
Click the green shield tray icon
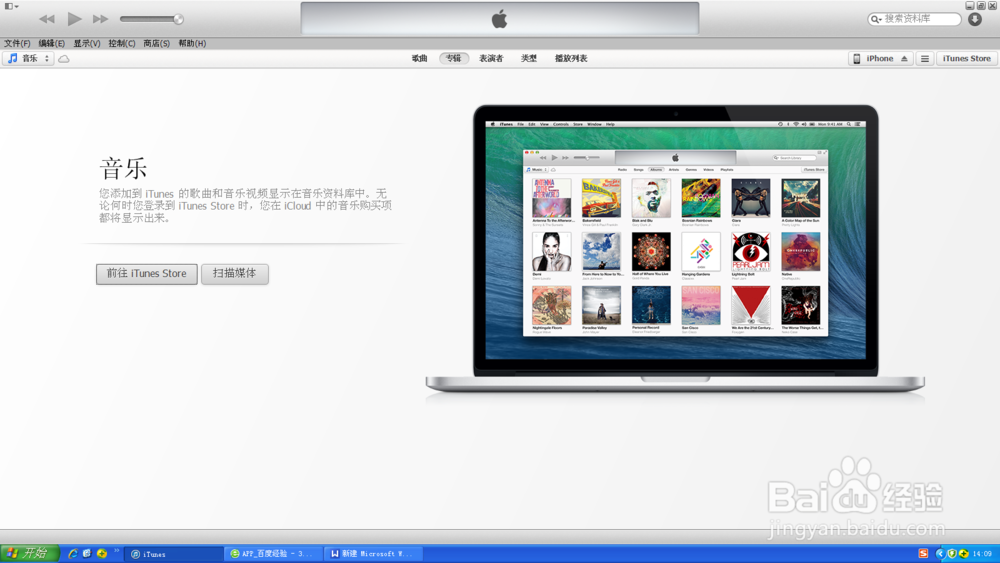[952, 553]
